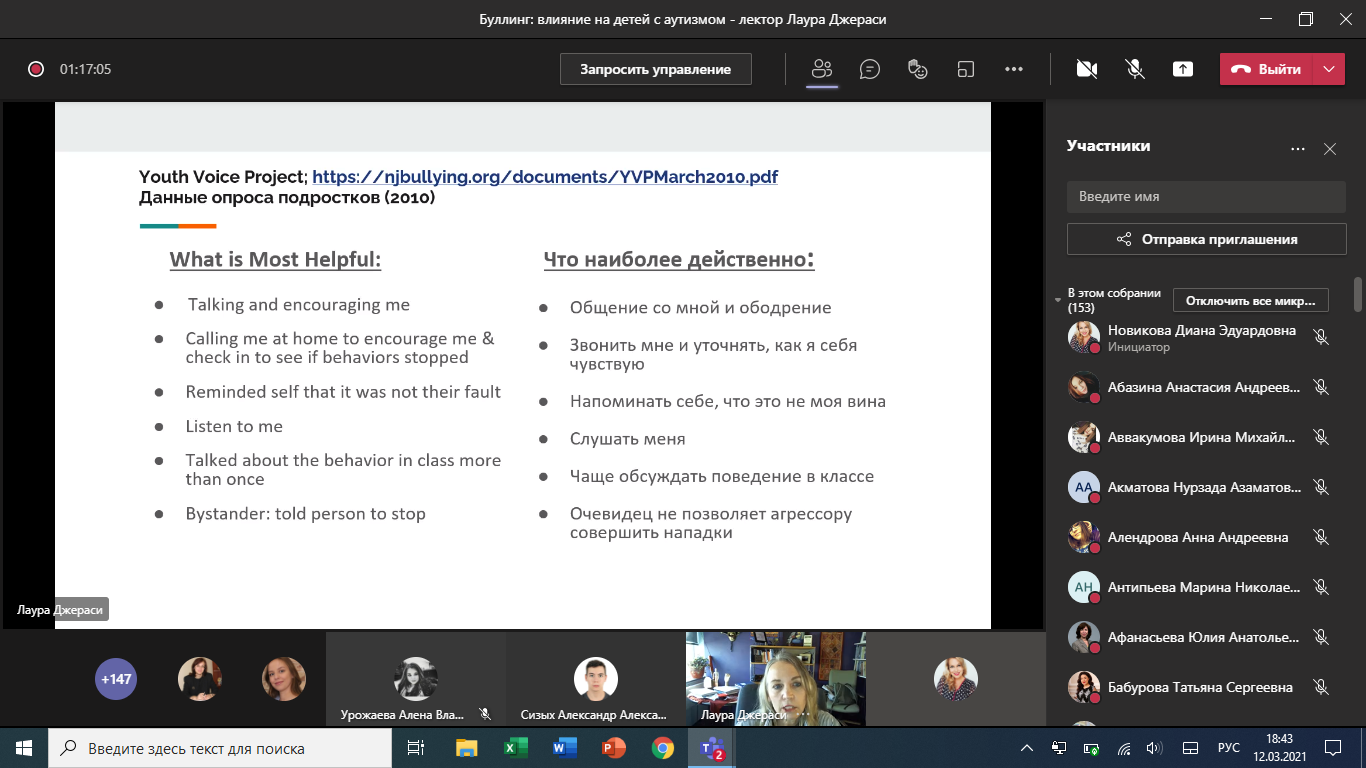Image resolution: width=1366 pixels, height=768 pixels.
Task: Collapse the 'В этом собрании' participant list
Action: click(1059, 300)
